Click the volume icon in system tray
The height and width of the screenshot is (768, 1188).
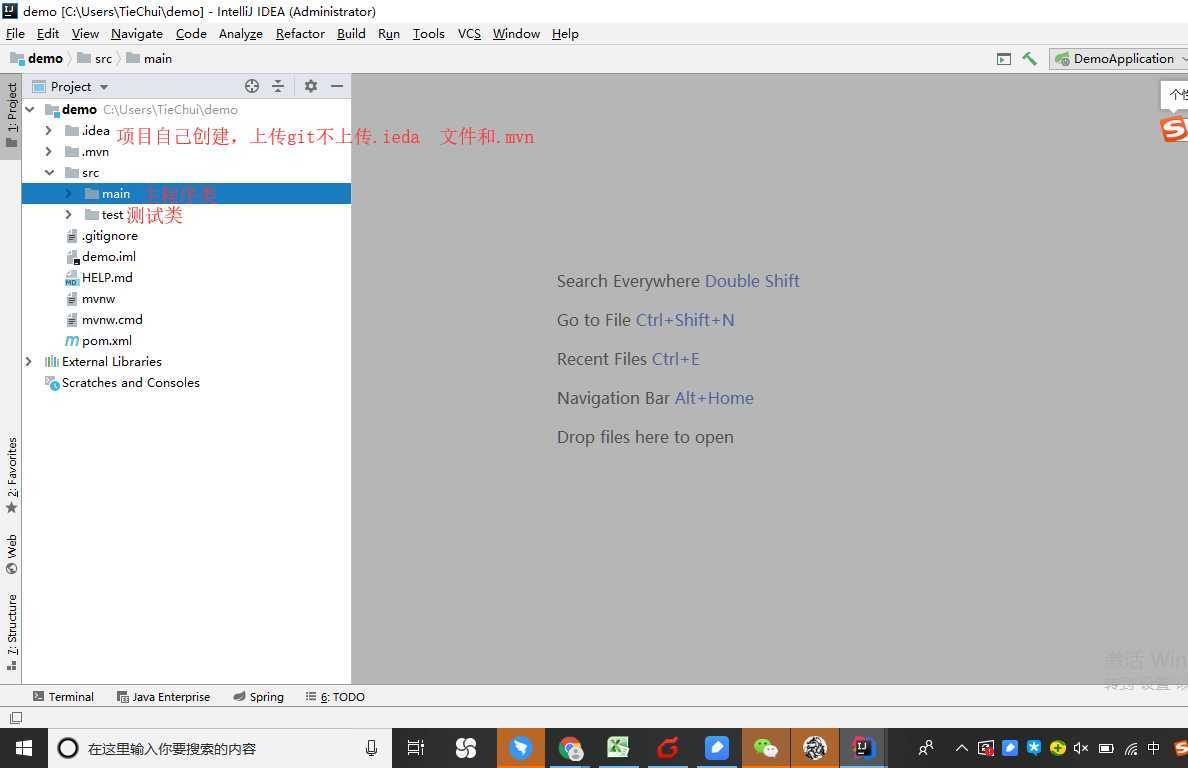tap(1081, 748)
